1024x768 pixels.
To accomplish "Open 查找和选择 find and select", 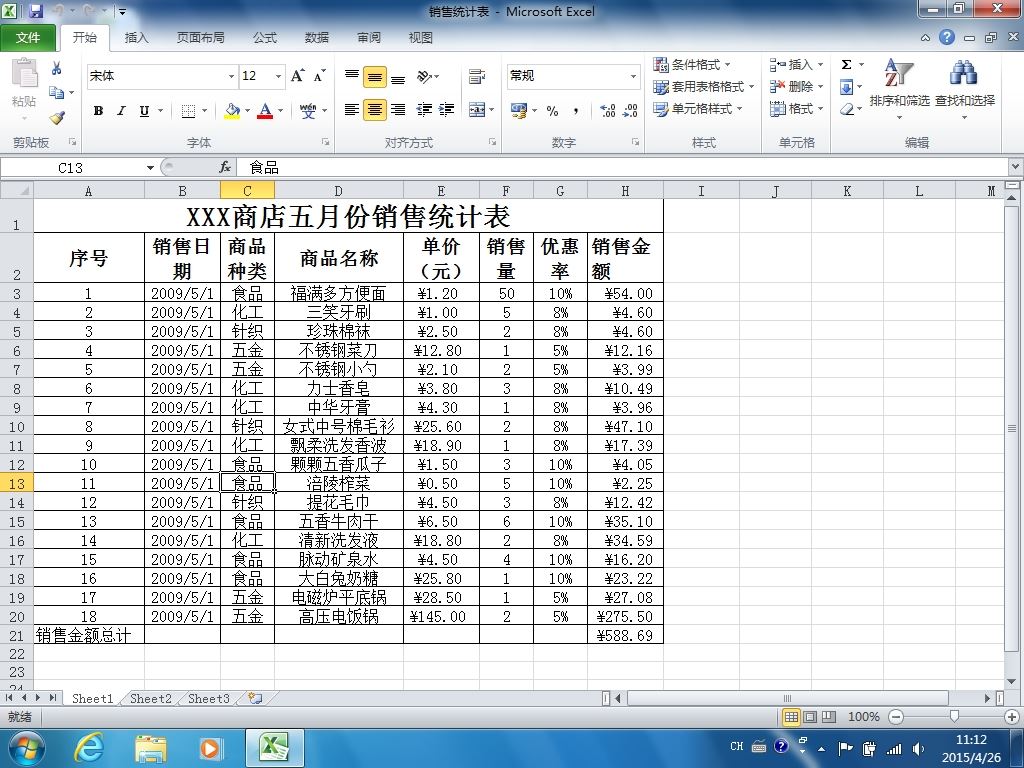I will 965,89.
